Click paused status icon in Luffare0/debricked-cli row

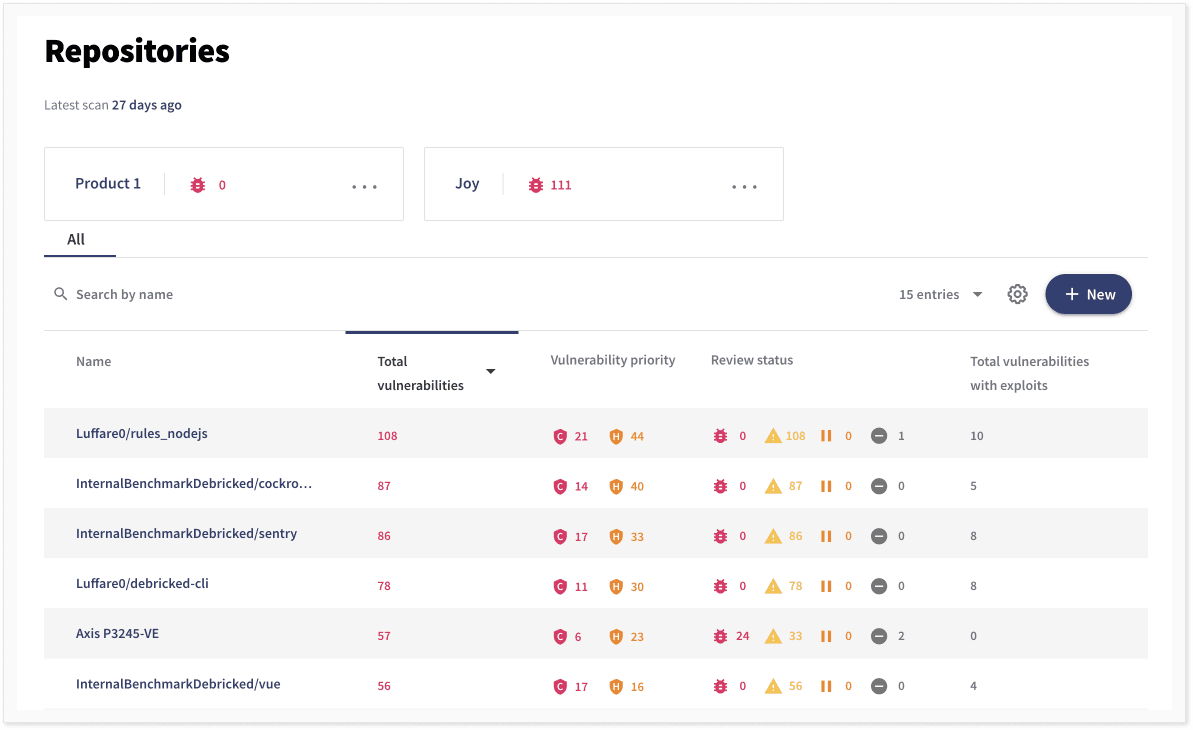point(826,586)
